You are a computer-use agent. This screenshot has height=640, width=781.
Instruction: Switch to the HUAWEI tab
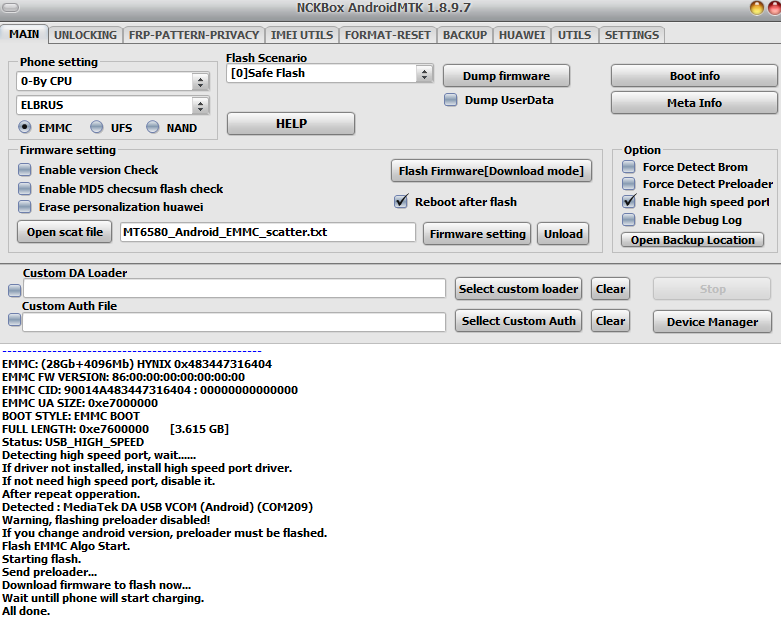(x=522, y=35)
